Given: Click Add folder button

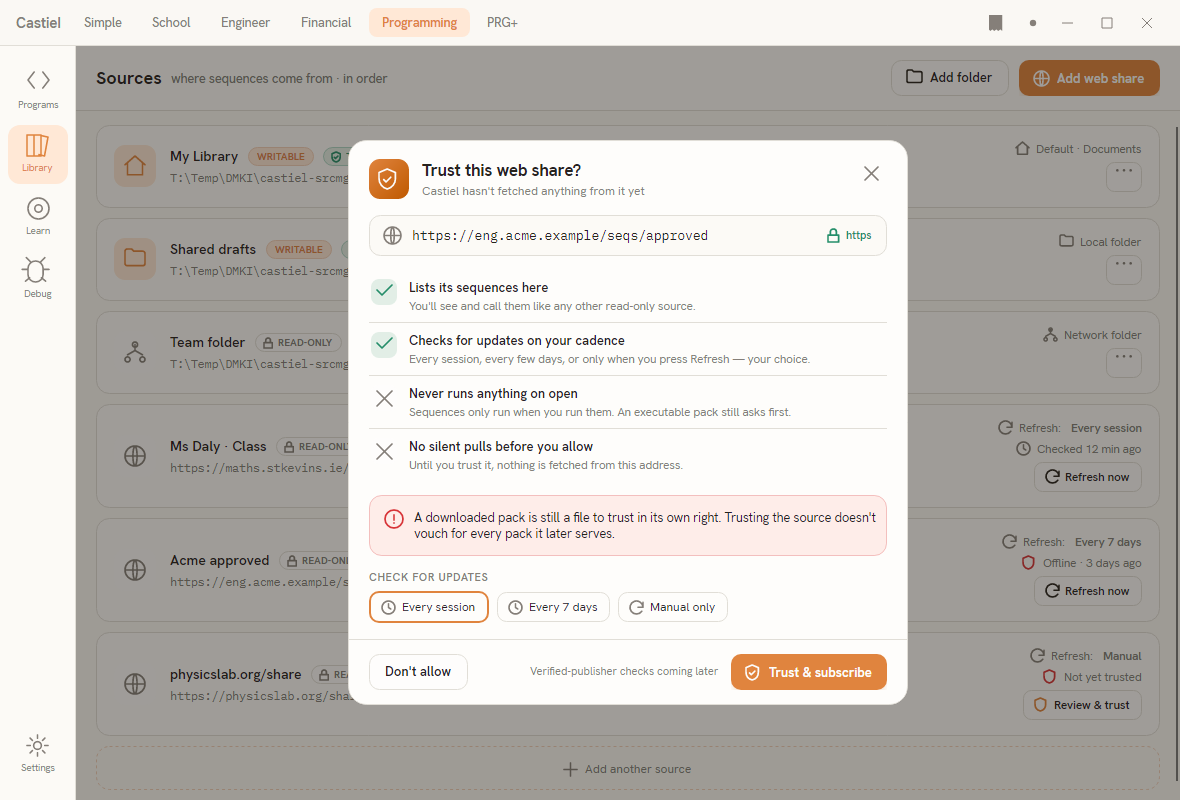Looking at the screenshot, I should 949,78.
